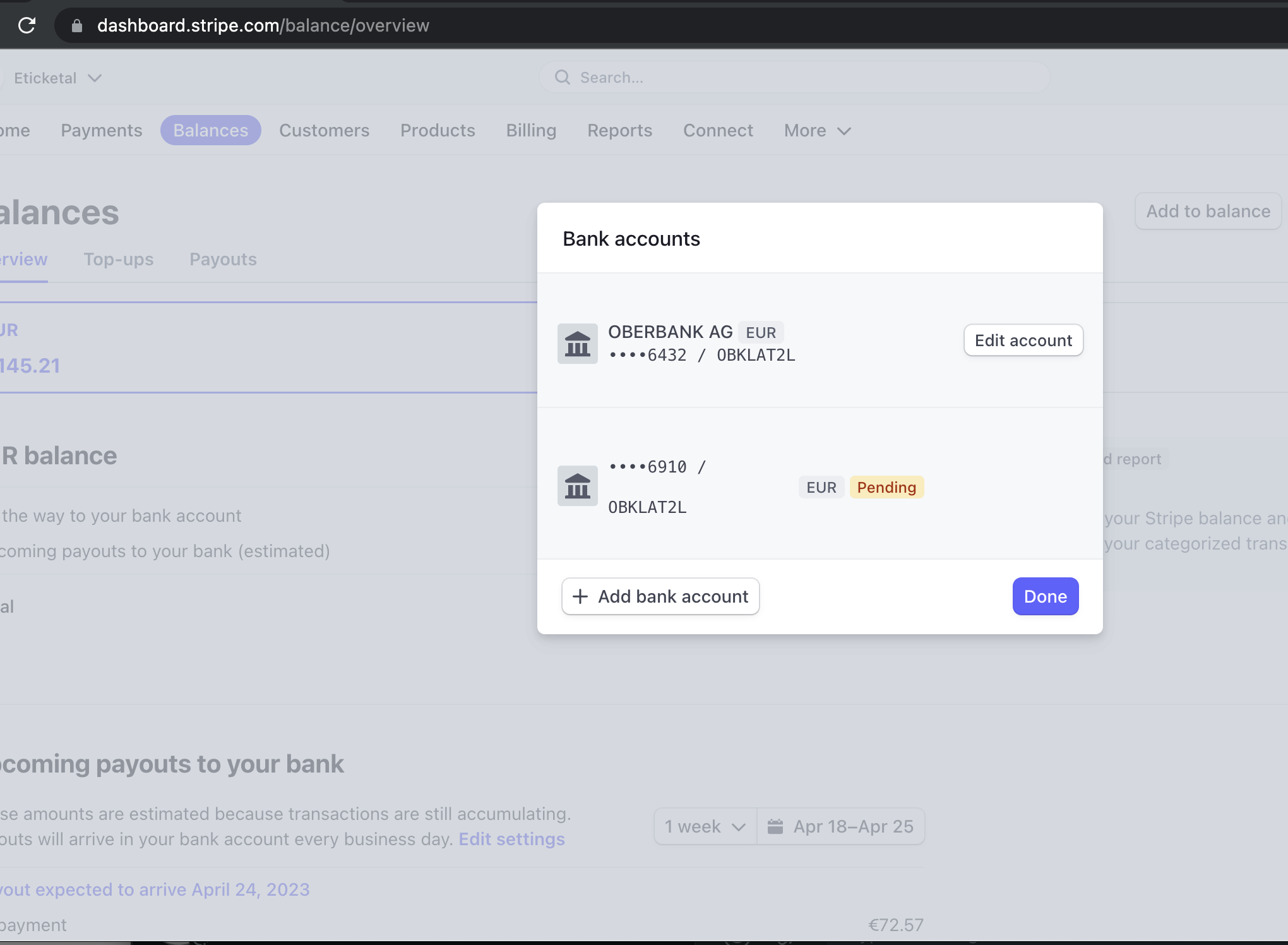1288x945 pixels.
Task: Click Done in Bank accounts dialog
Action: coord(1046,596)
